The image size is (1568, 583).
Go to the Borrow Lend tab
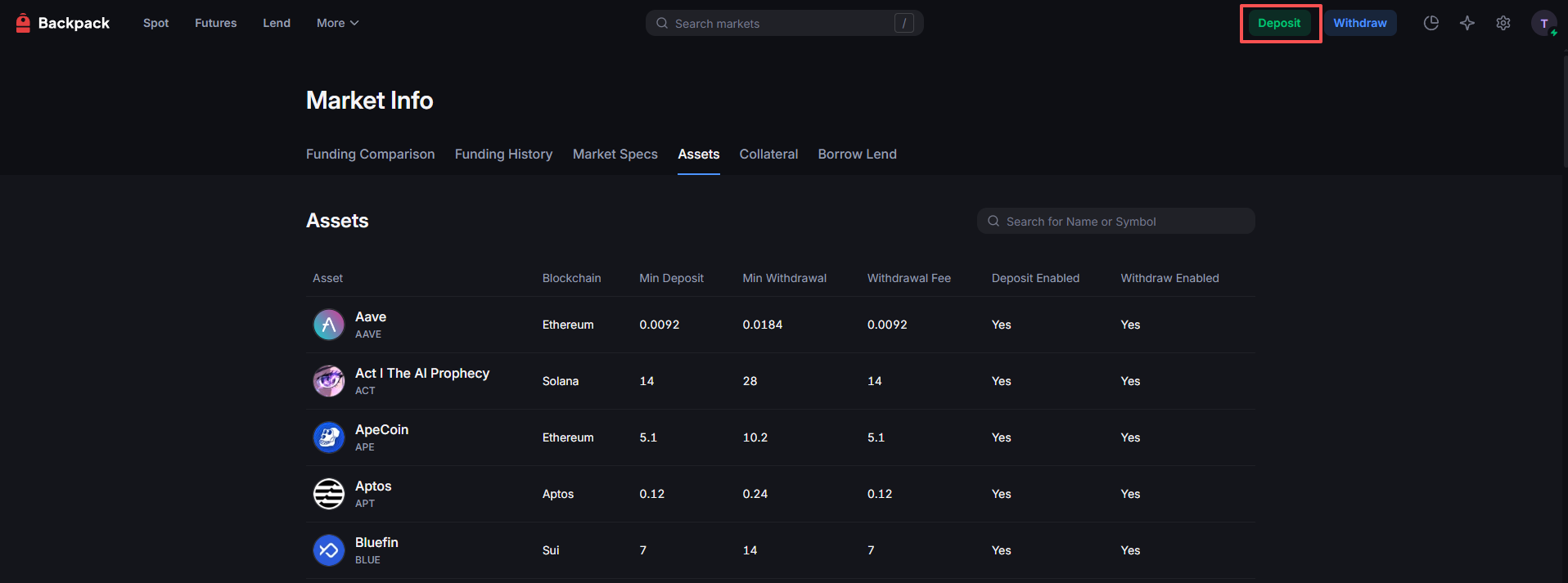(x=857, y=154)
